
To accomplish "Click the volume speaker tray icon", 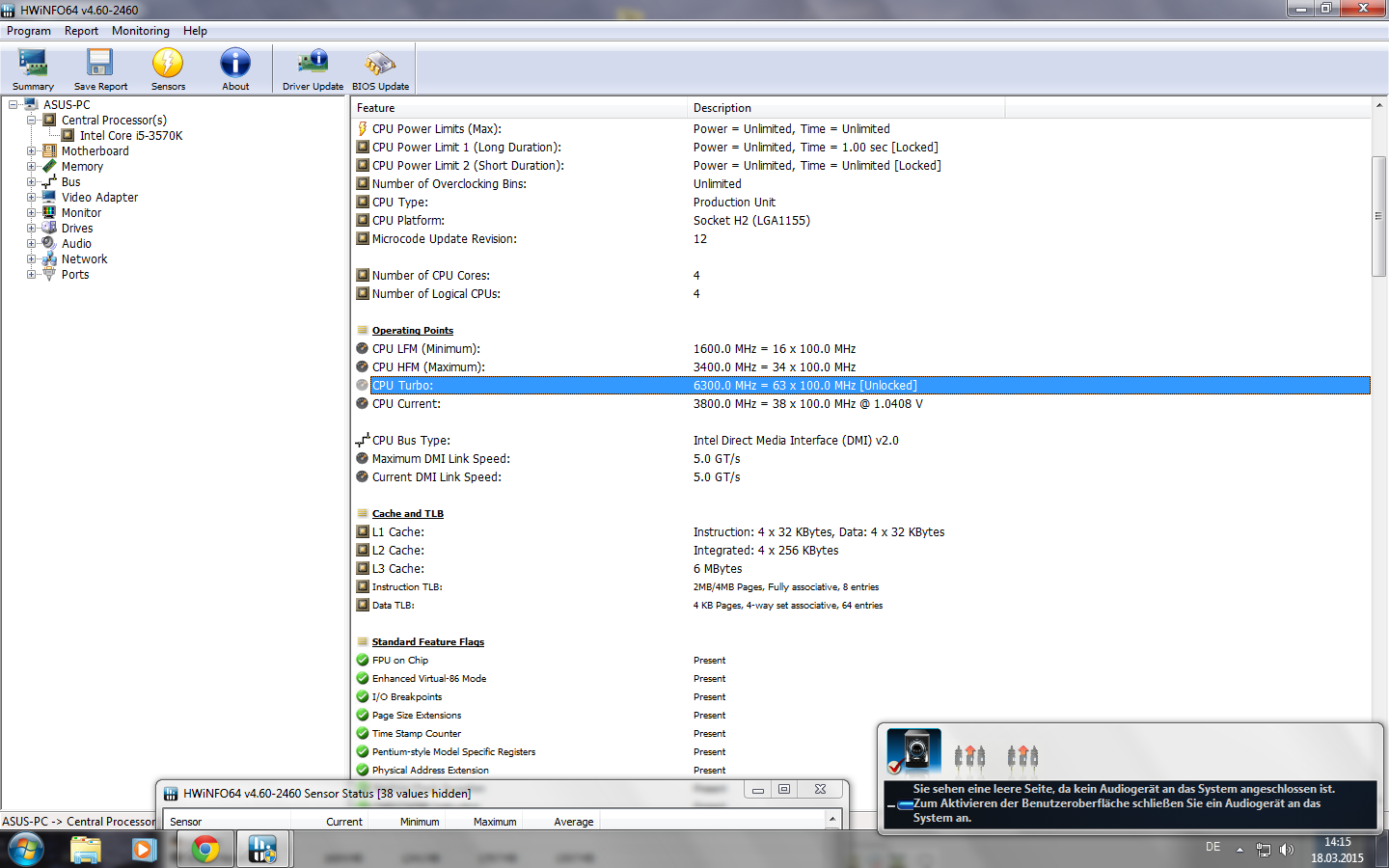I will [x=1287, y=850].
